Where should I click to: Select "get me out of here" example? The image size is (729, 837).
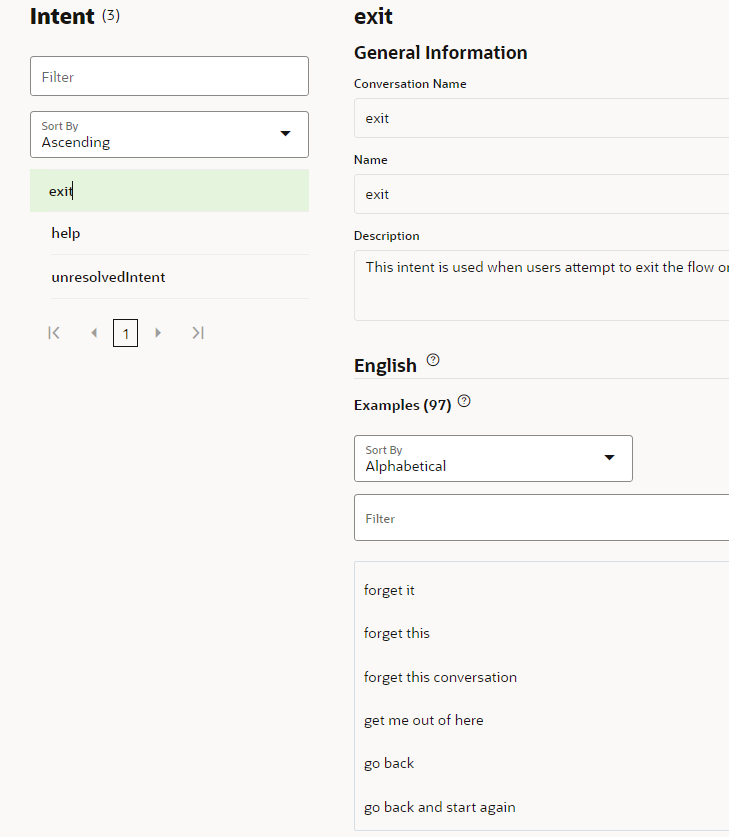424,720
